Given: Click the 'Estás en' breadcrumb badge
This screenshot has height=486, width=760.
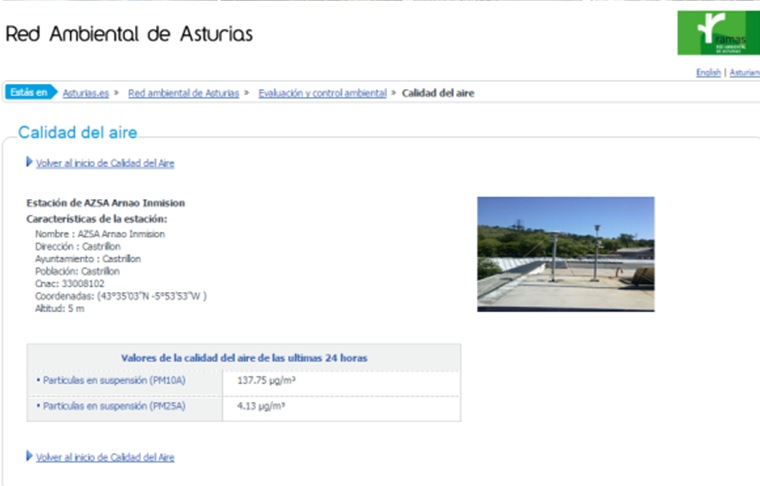Looking at the screenshot, I should tap(29, 93).
